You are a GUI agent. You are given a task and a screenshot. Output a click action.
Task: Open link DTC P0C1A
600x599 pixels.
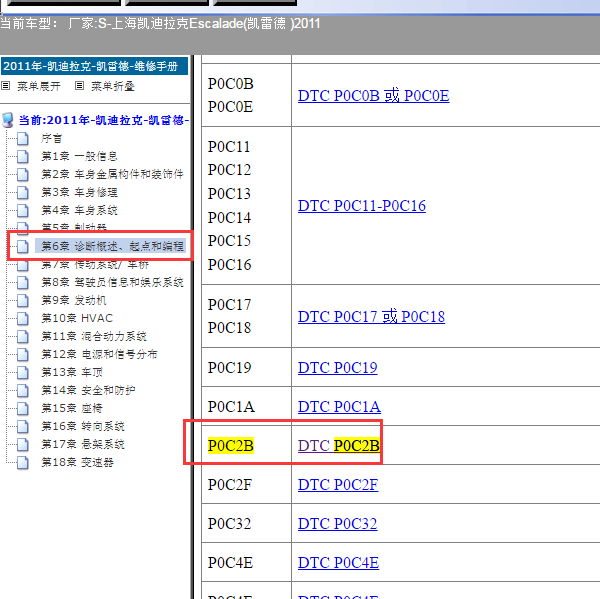339,407
